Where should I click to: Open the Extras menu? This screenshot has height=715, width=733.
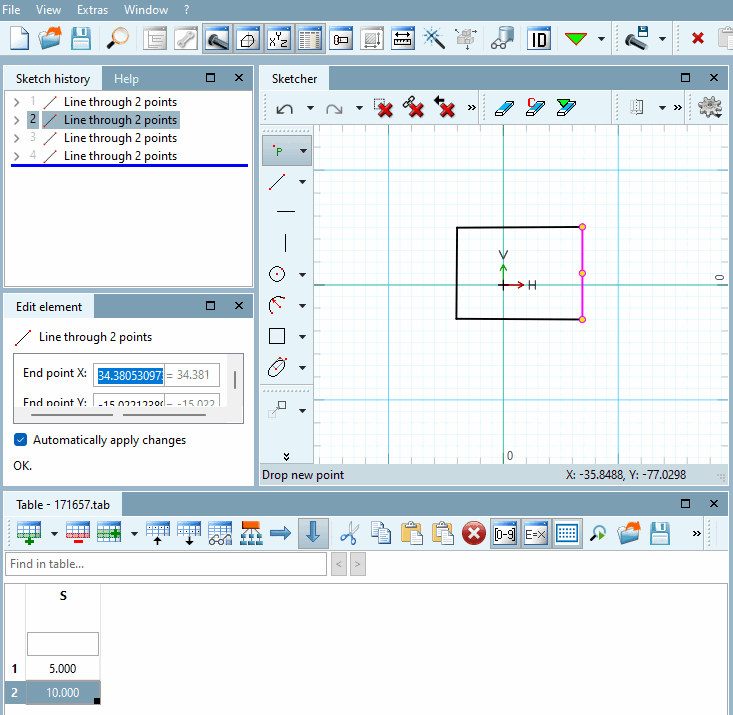click(92, 9)
